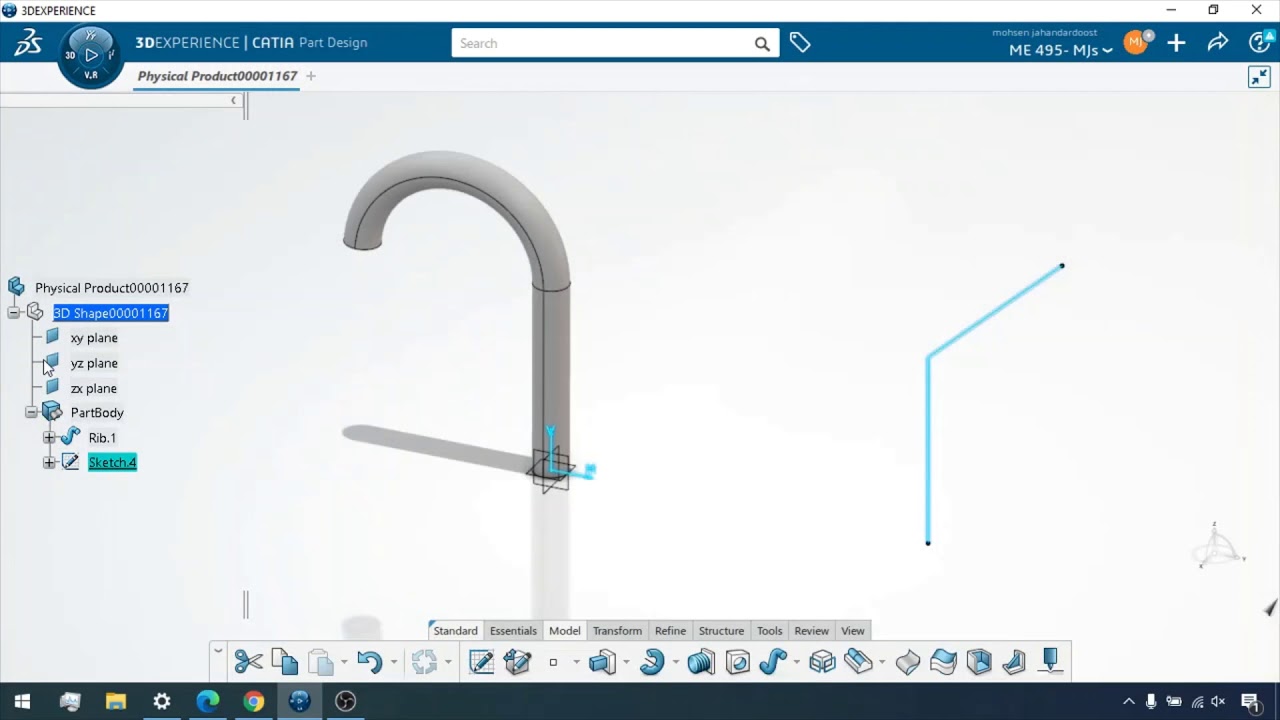Expand the Rib.1 node
The width and height of the screenshot is (1280, 720).
tap(49, 438)
